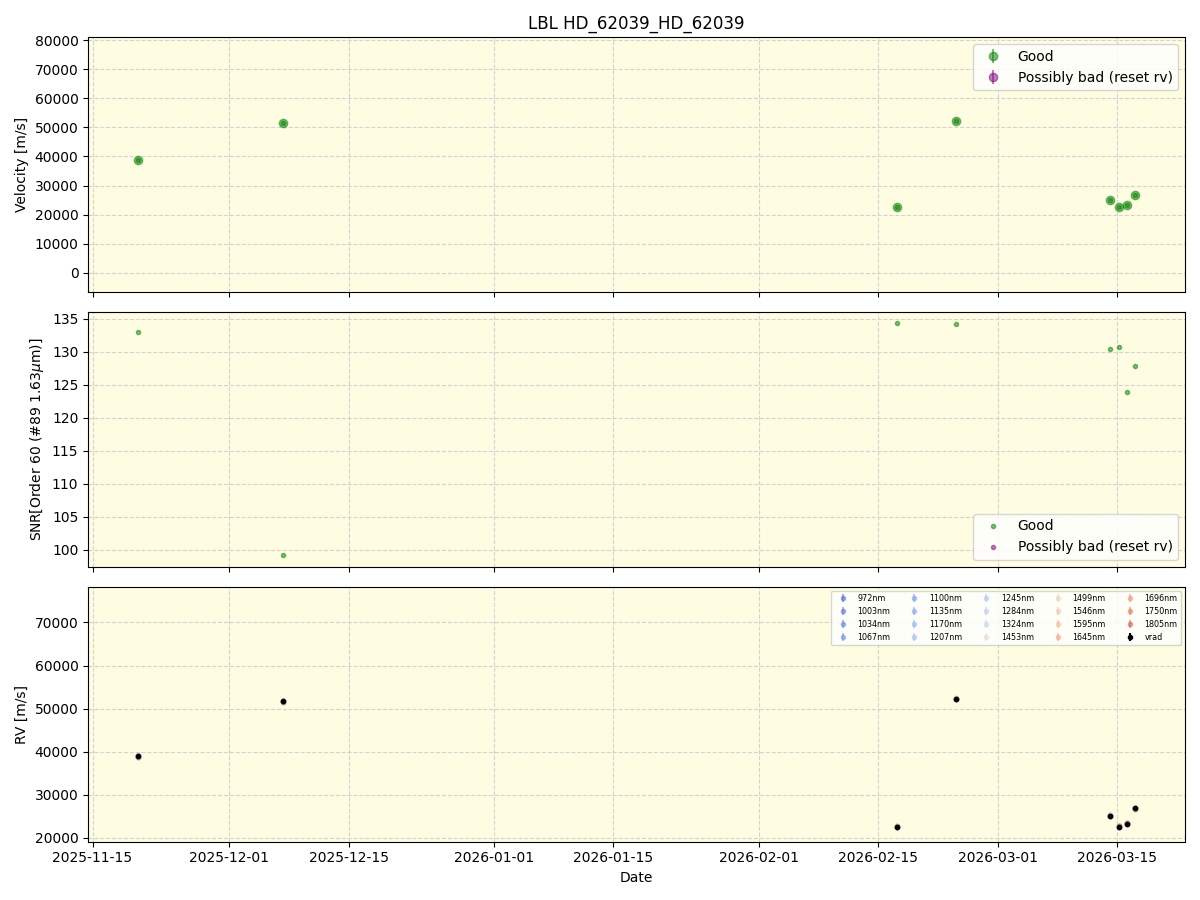
Task: Click the 1284nm legend entry
Action: (x=1008, y=611)
